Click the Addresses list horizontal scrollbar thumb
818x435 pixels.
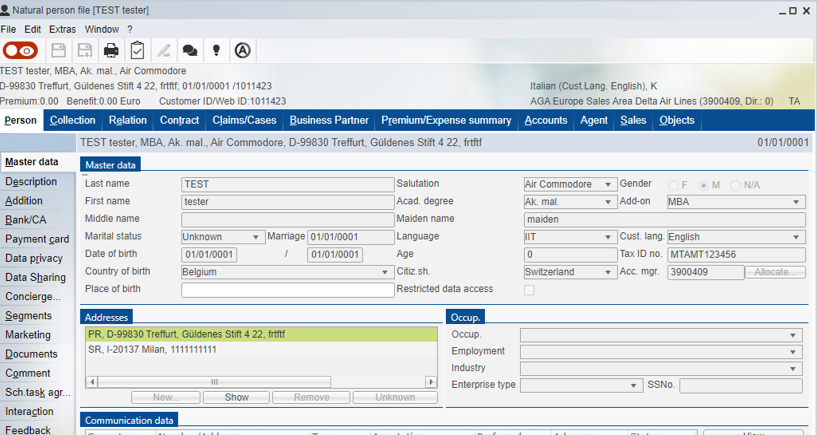214,382
